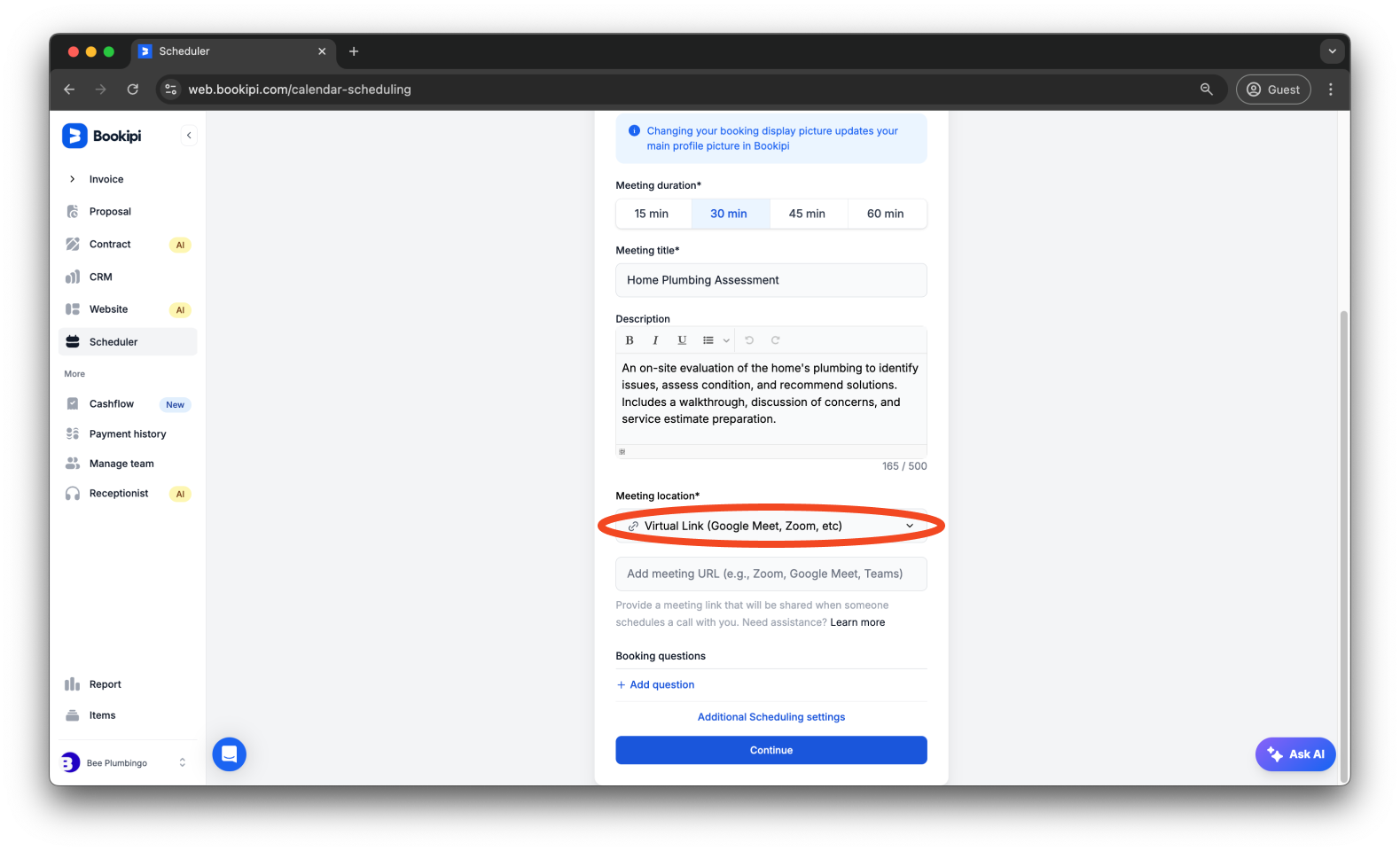The width and height of the screenshot is (1400, 851).
Task: Click the Contract AI badge
Action: [180, 246]
